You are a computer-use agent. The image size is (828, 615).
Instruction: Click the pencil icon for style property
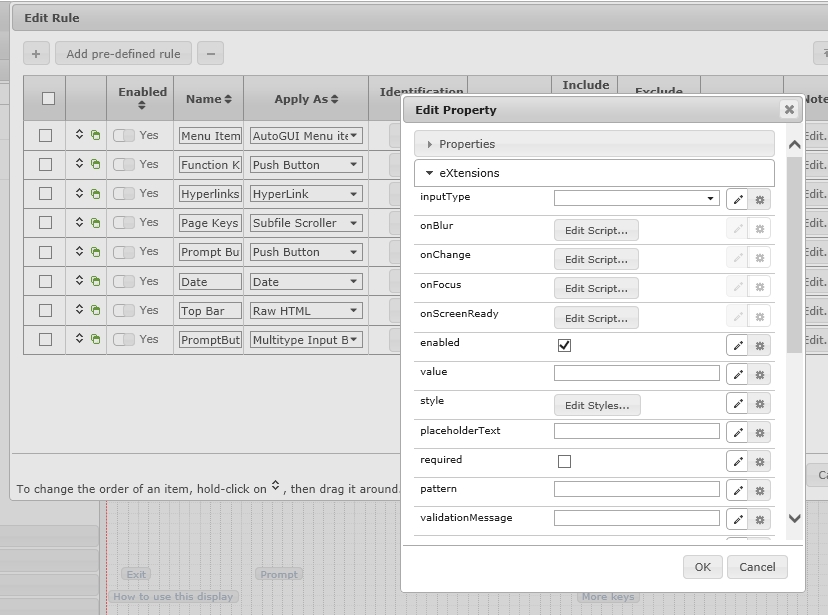coord(738,404)
